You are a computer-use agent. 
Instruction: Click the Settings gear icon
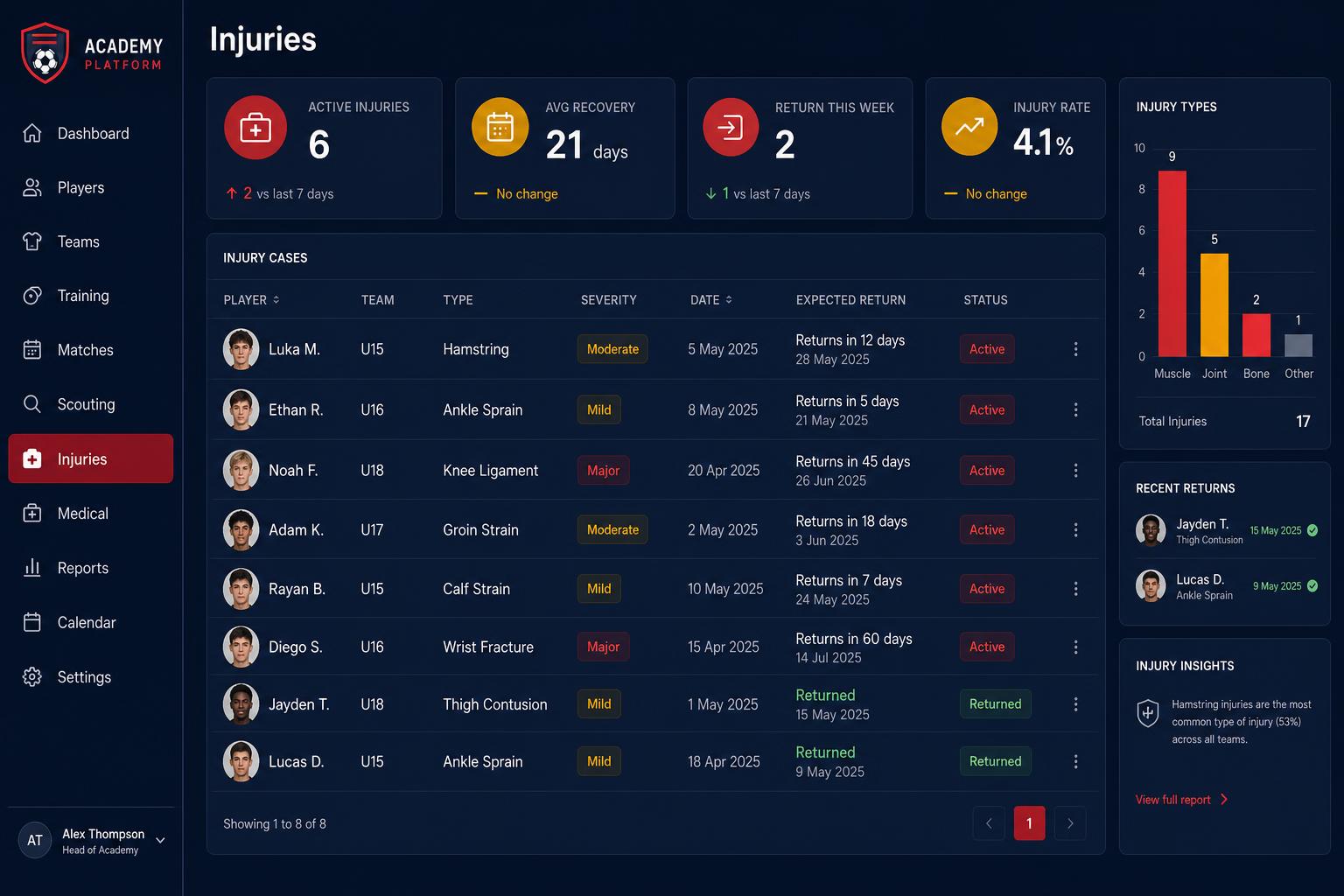tap(32, 677)
